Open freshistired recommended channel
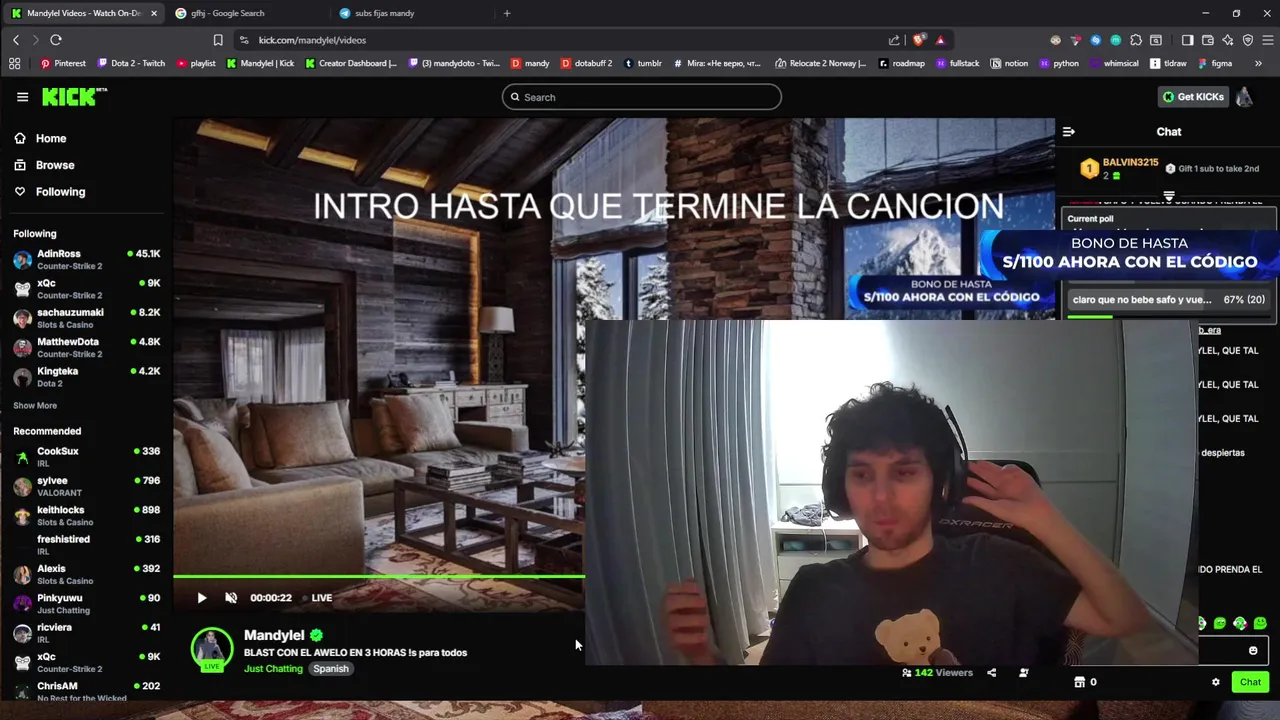The width and height of the screenshot is (1280, 720). (86, 545)
